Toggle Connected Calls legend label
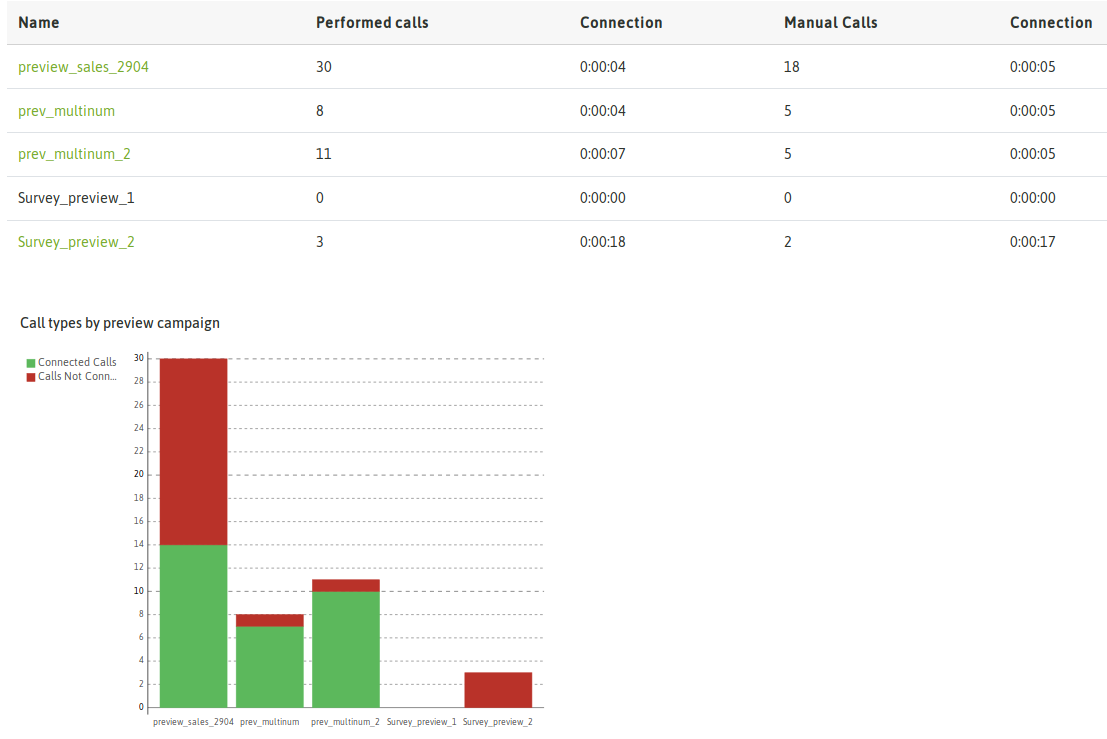The width and height of the screenshot is (1107, 739). point(77,363)
